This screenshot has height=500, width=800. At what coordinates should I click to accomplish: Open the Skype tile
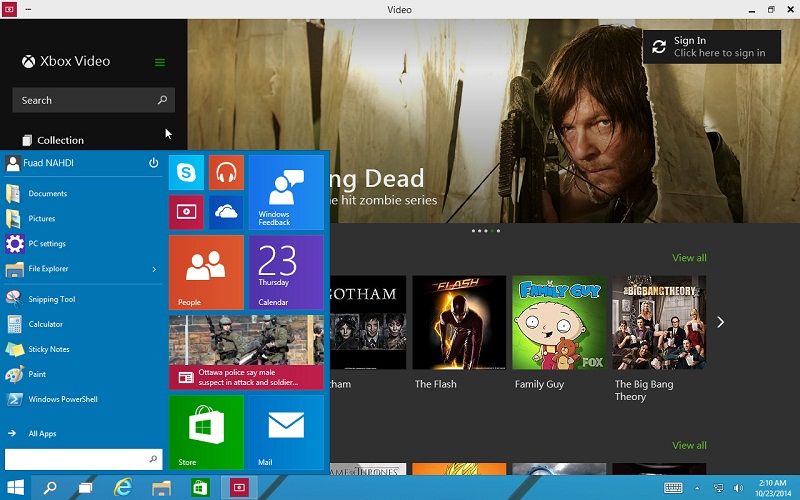[186, 172]
